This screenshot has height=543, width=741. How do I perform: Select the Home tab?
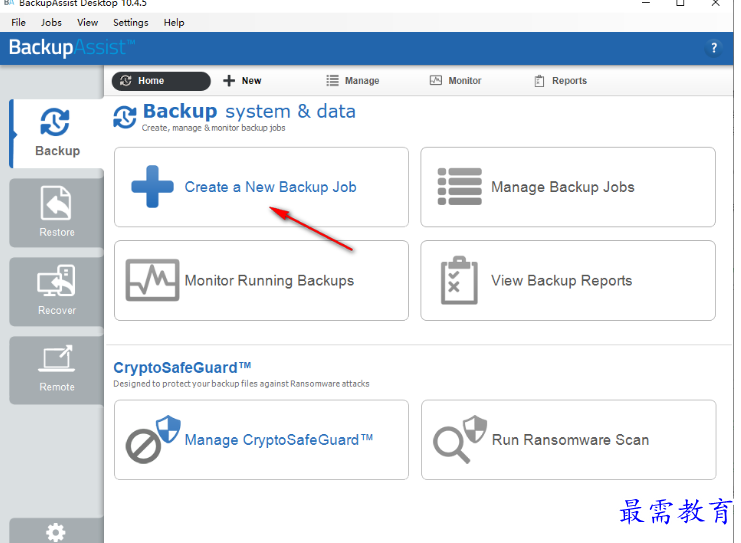(161, 81)
